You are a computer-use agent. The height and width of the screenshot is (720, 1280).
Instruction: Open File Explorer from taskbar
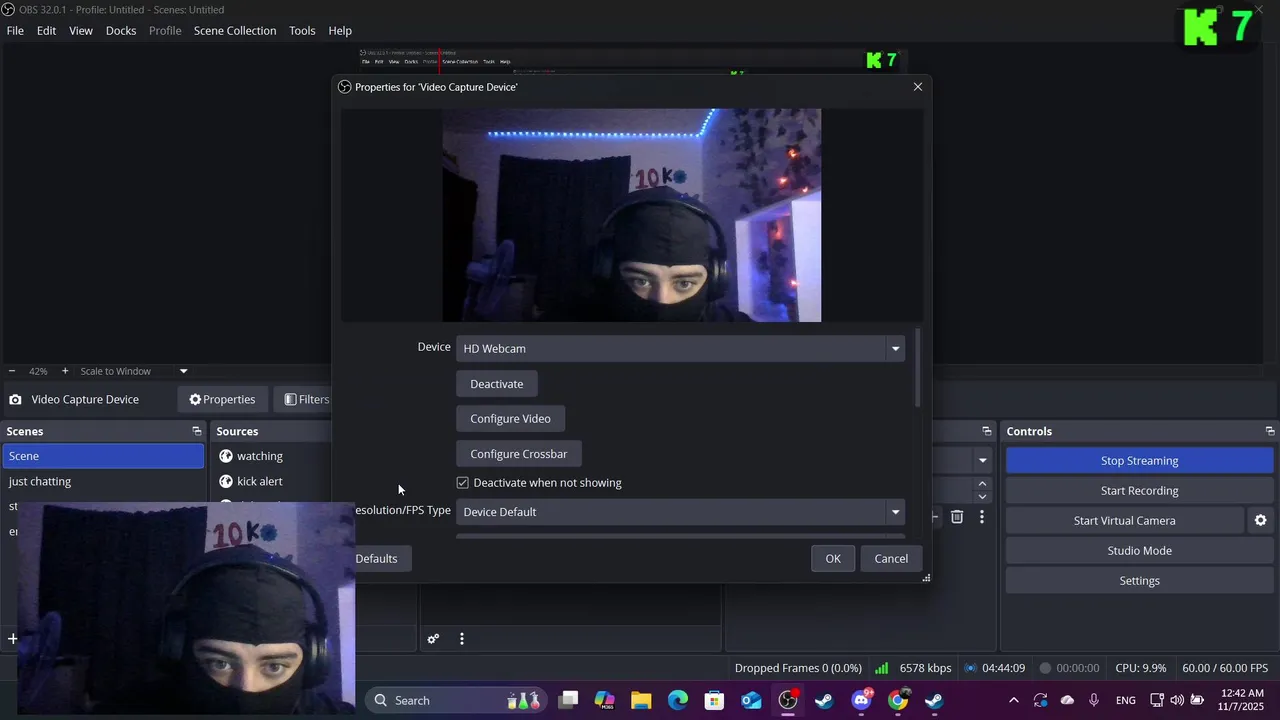pyautogui.click(x=641, y=700)
